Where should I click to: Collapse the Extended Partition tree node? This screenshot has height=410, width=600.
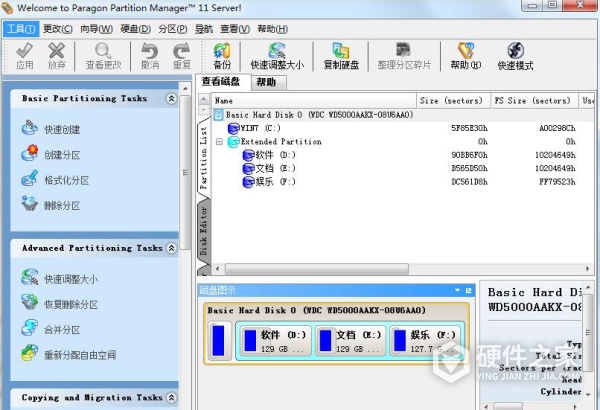pos(219,142)
